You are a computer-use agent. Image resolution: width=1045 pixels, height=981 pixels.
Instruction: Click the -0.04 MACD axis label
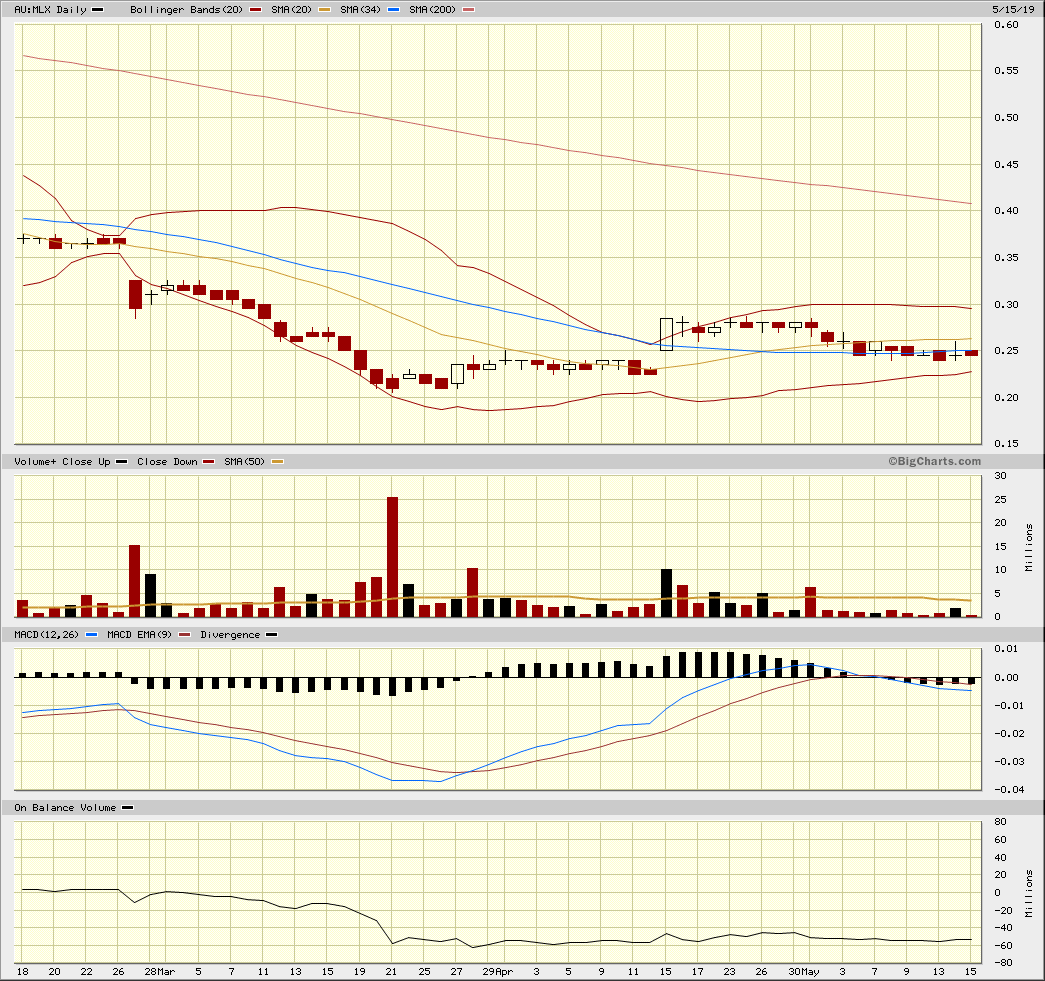tap(1008, 790)
